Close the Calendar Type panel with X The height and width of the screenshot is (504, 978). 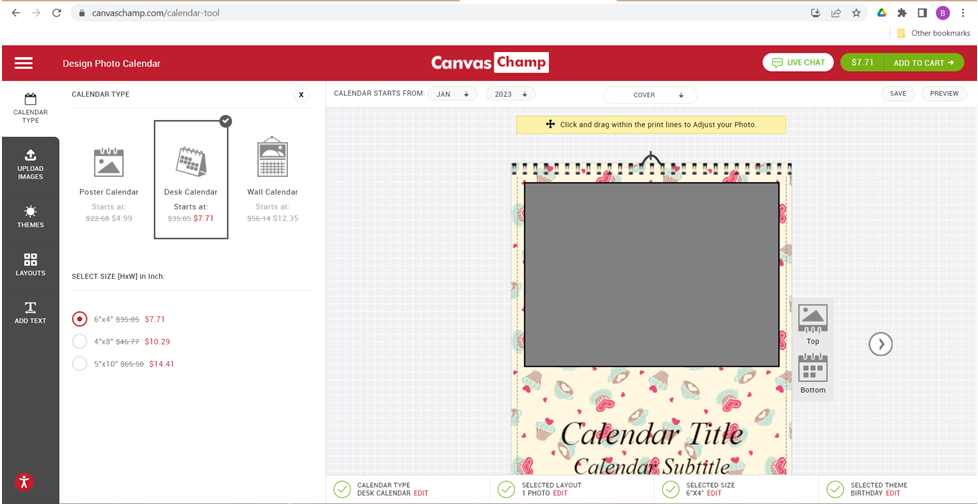(x=301, y=95)
